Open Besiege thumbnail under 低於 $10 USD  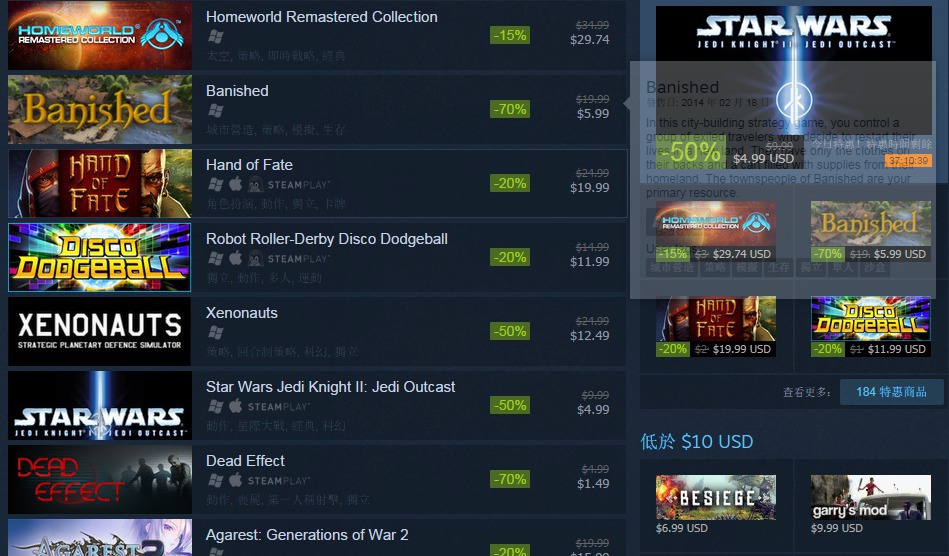click(x=715, y=497)
